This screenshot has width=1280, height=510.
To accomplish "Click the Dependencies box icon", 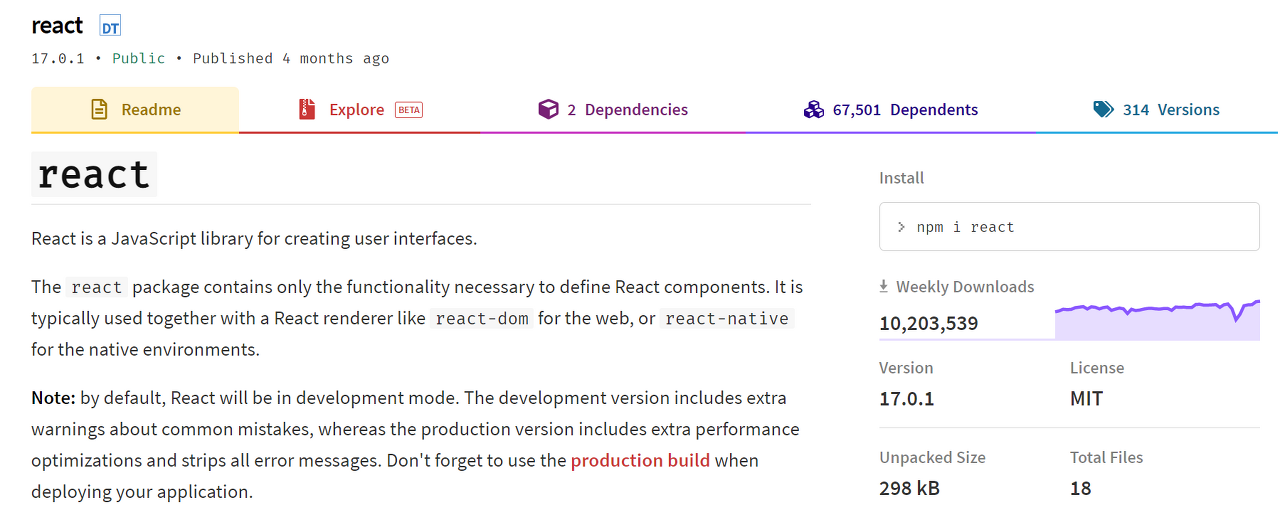I will 547,110.
